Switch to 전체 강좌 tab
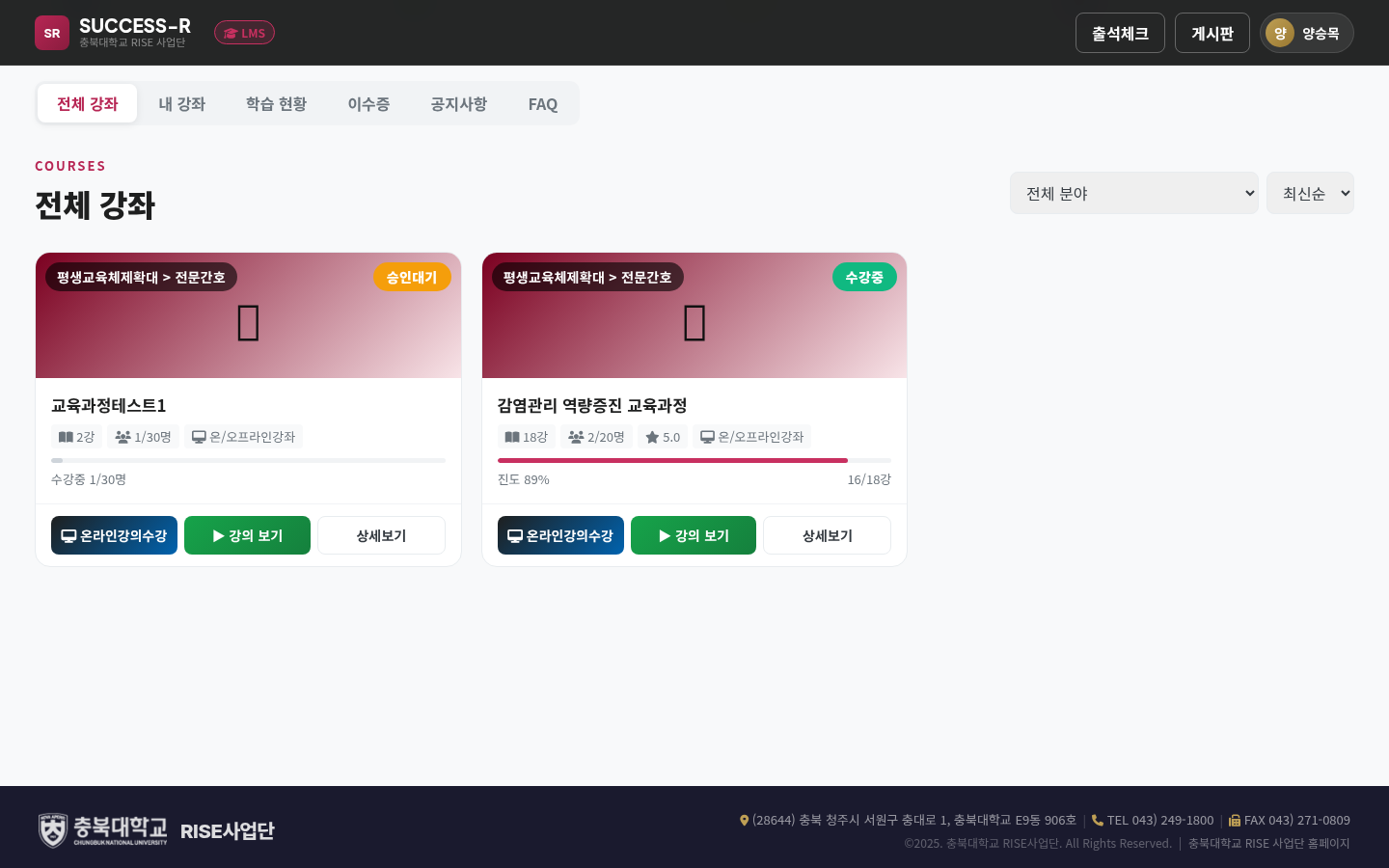This screenshot has width=1389, height=868. pyautogui.click(x=87, y=103)
